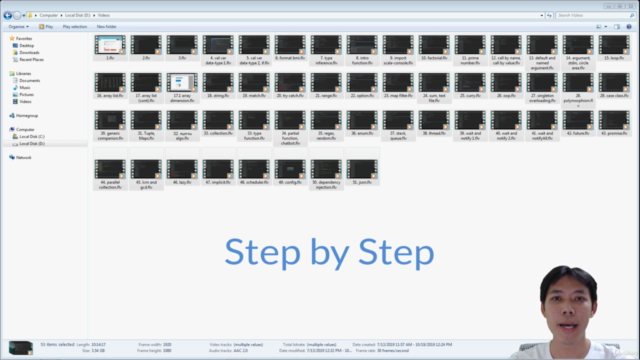This screenshot has height=360, width=640.
Task: Select 10. factorial.flv video
Action: pos(434,48)
